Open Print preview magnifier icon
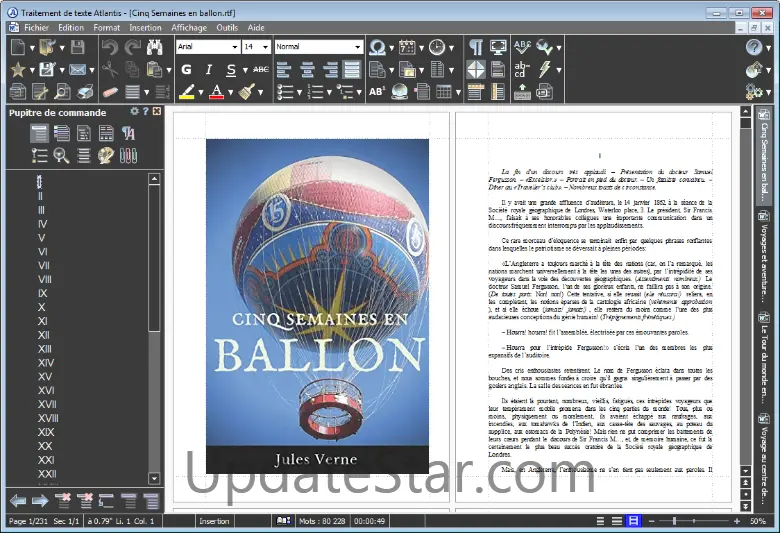Image resolution: width=780 pixels, height=533 pixels. [63, 92]
